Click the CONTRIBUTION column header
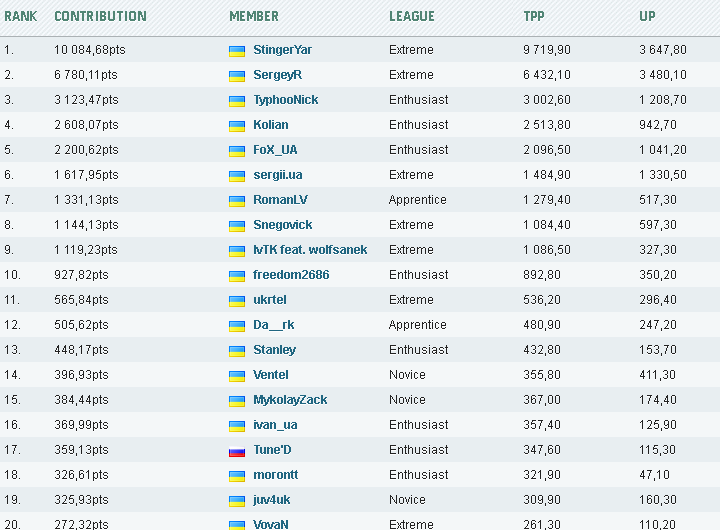 [101, 17]
